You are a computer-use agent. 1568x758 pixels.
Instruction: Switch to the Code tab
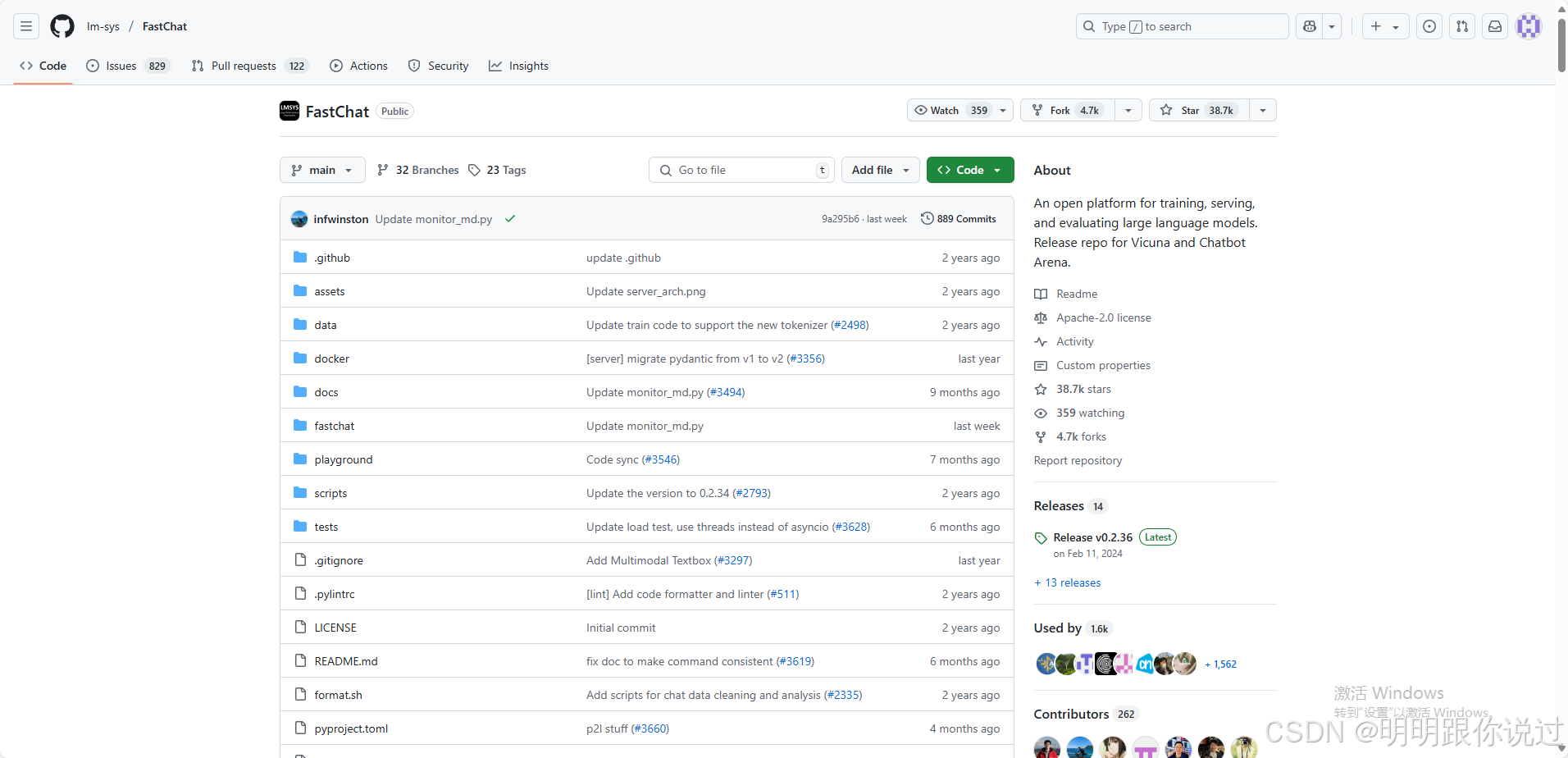pyautogui.click(x=43, y=66)
